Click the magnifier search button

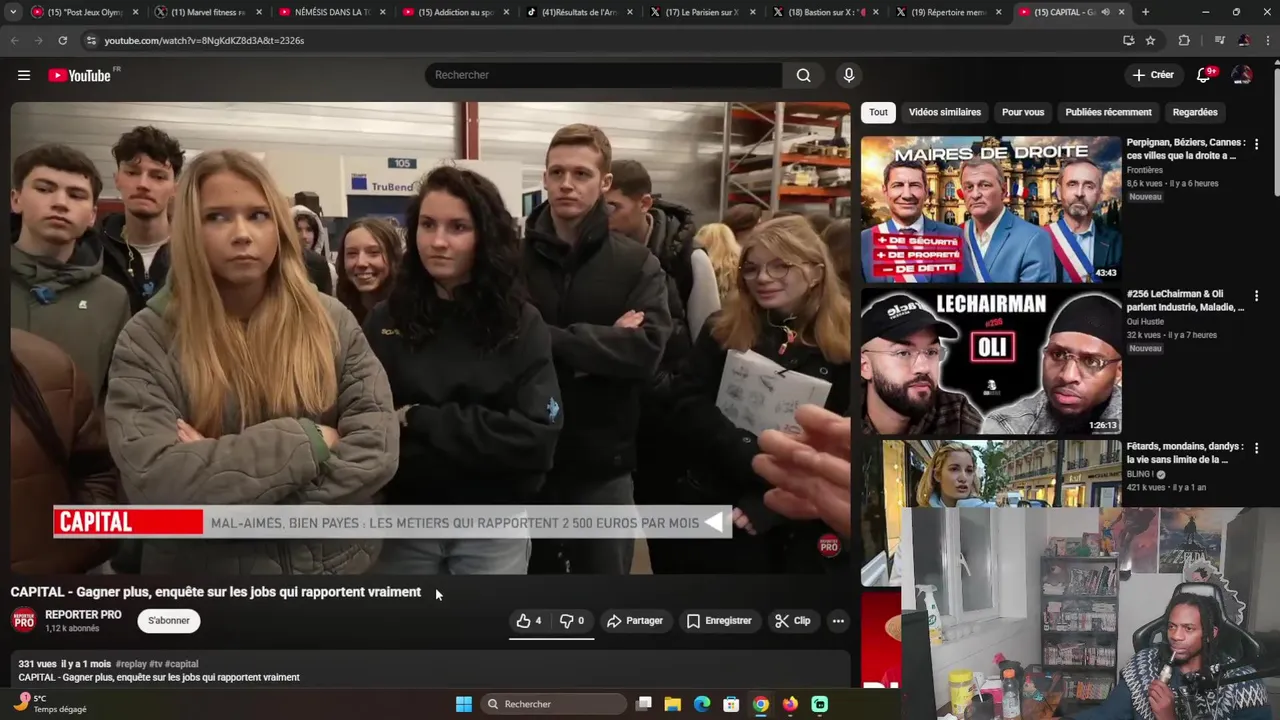(803, 75)
